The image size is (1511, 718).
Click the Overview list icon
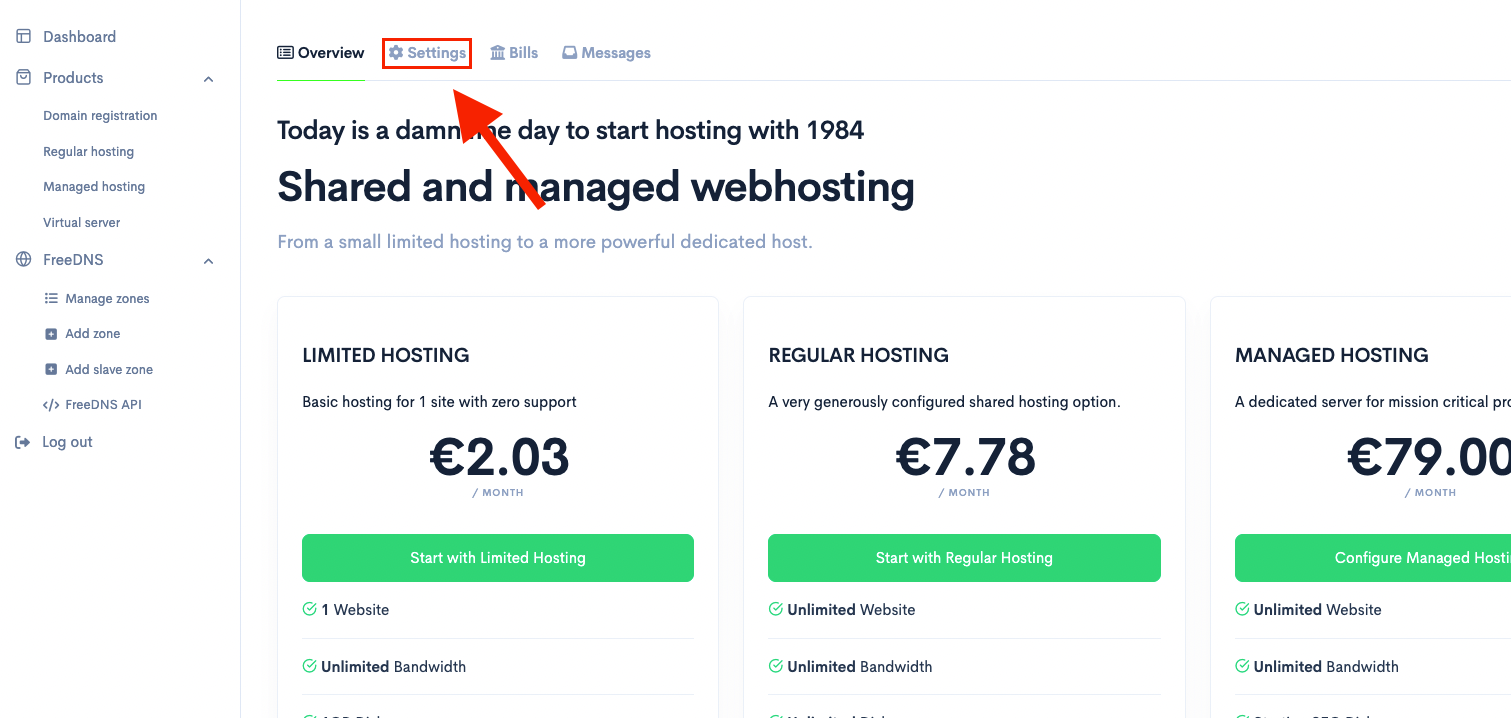286,52
